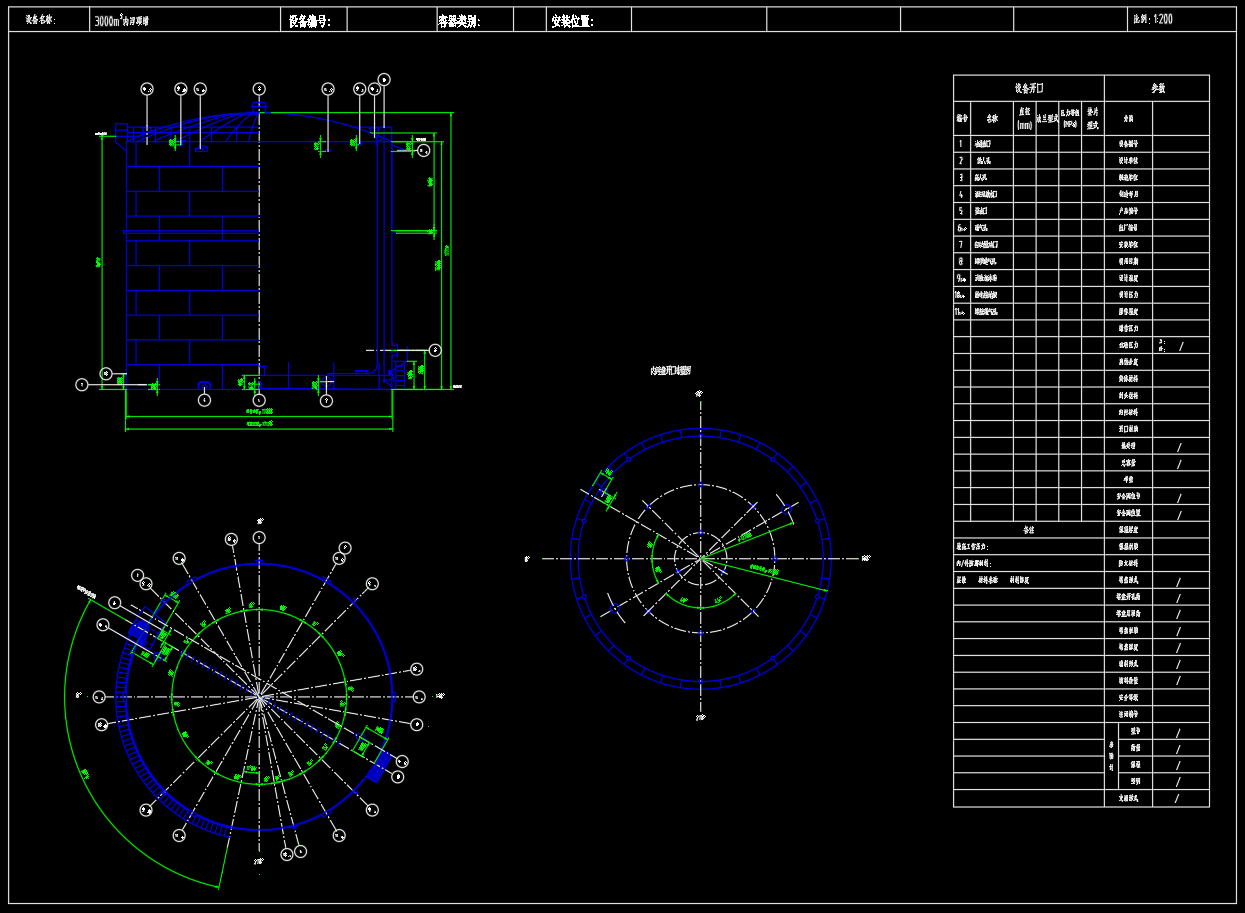Select row 1 in the nozzle table

point(1028,144)
